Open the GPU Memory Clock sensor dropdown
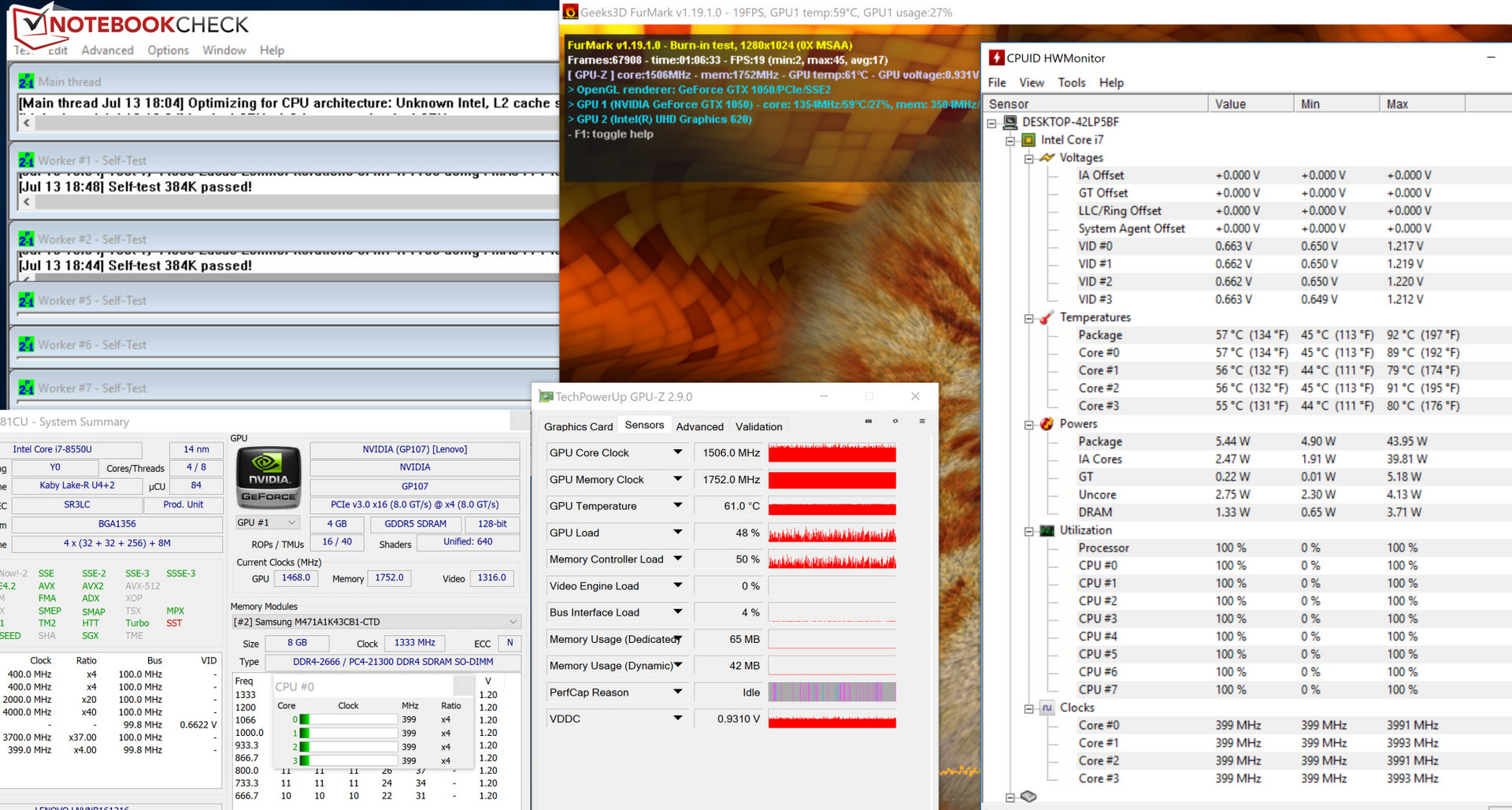The width and height of the screenshot is (1512, 810). [x=677, y=479]
